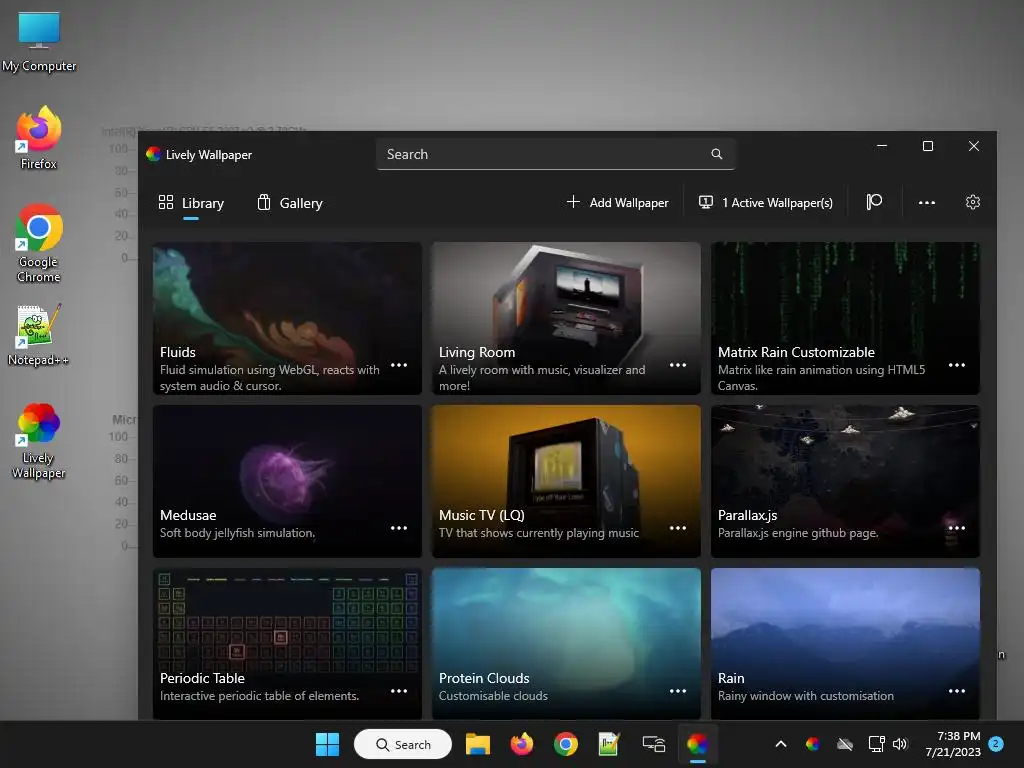Select the Medusae jellyfish wallpaper

pos(287,481)
